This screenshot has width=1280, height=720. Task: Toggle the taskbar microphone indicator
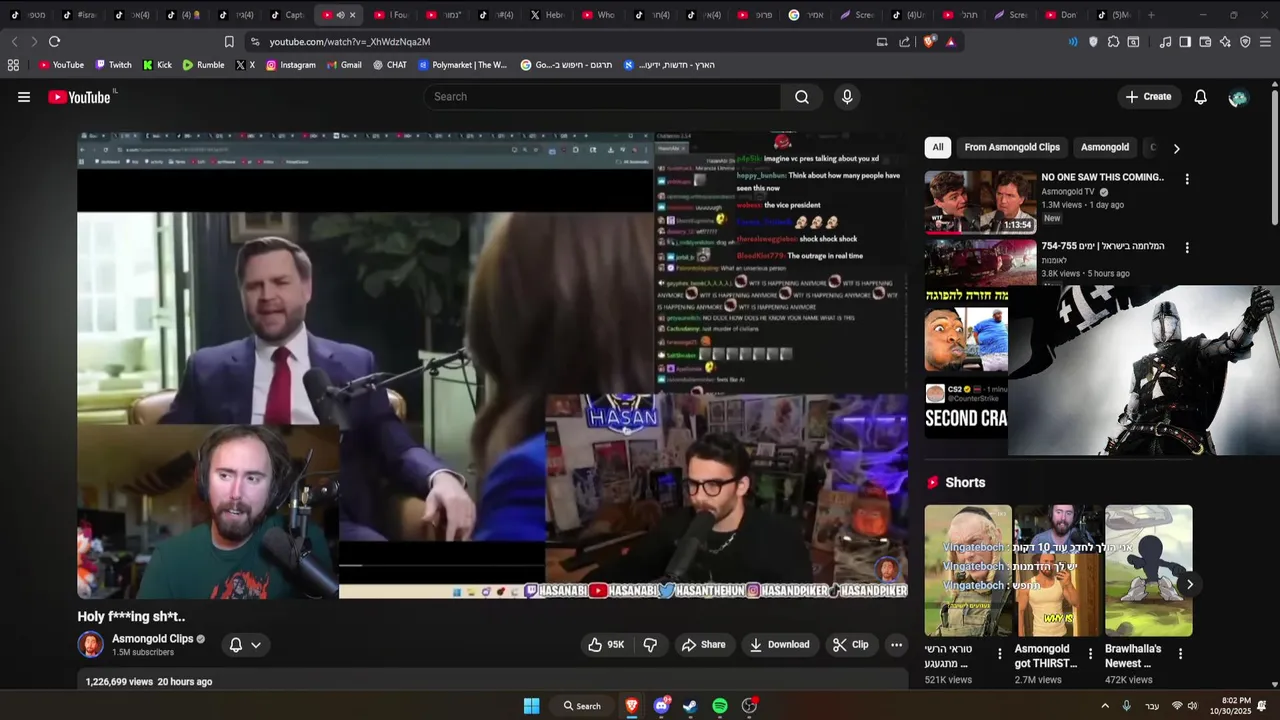[x=1126, y=706]
